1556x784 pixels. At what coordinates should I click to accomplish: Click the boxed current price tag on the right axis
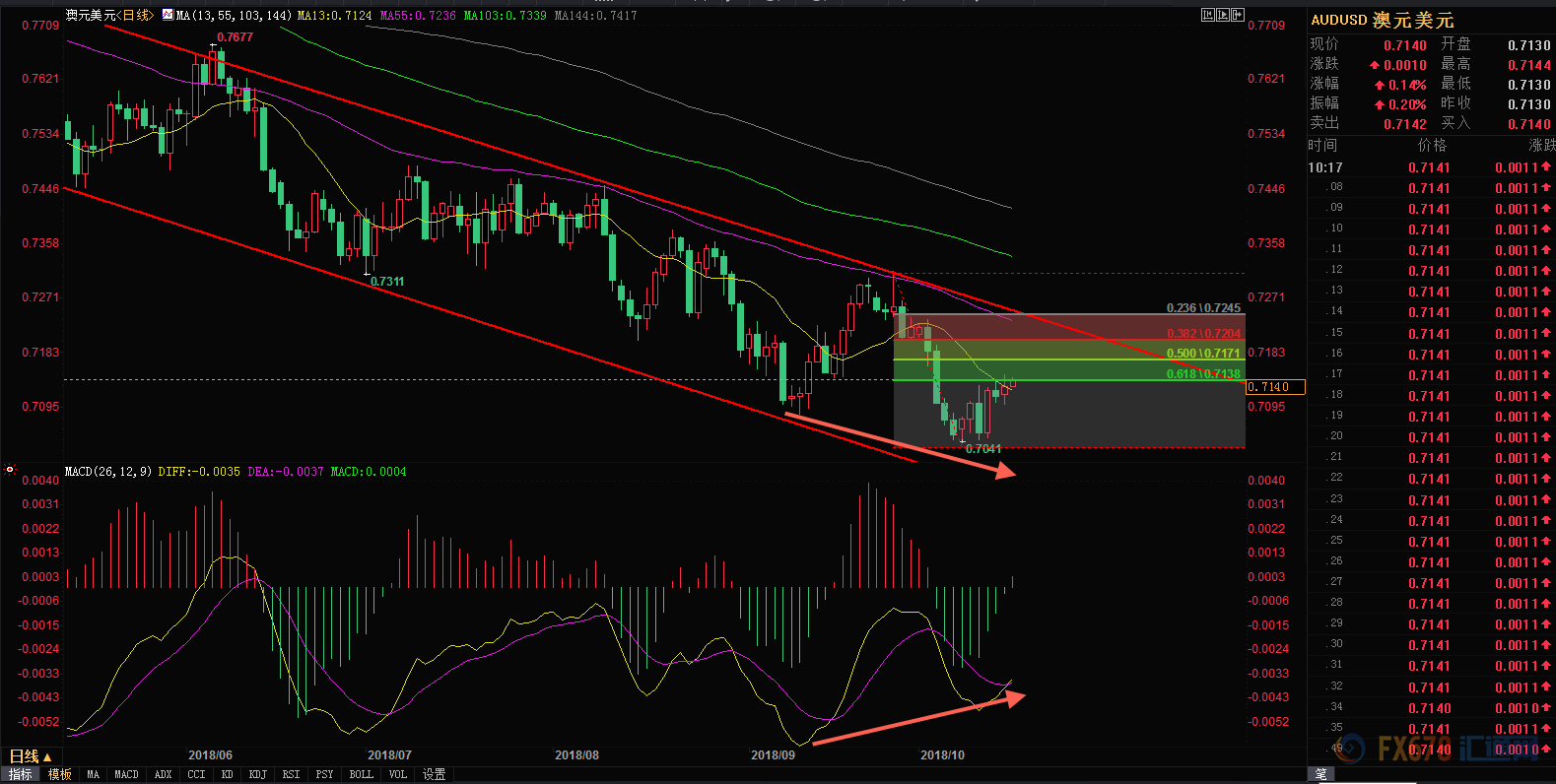tap(1275, 387)
